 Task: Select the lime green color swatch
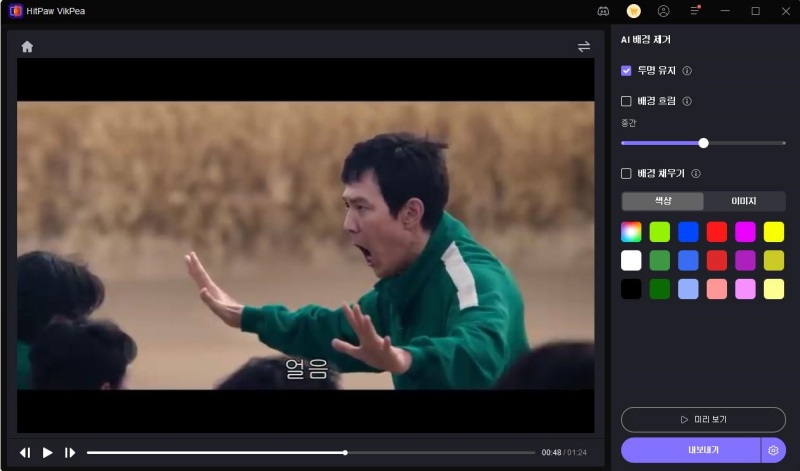[x=660, y=232]
